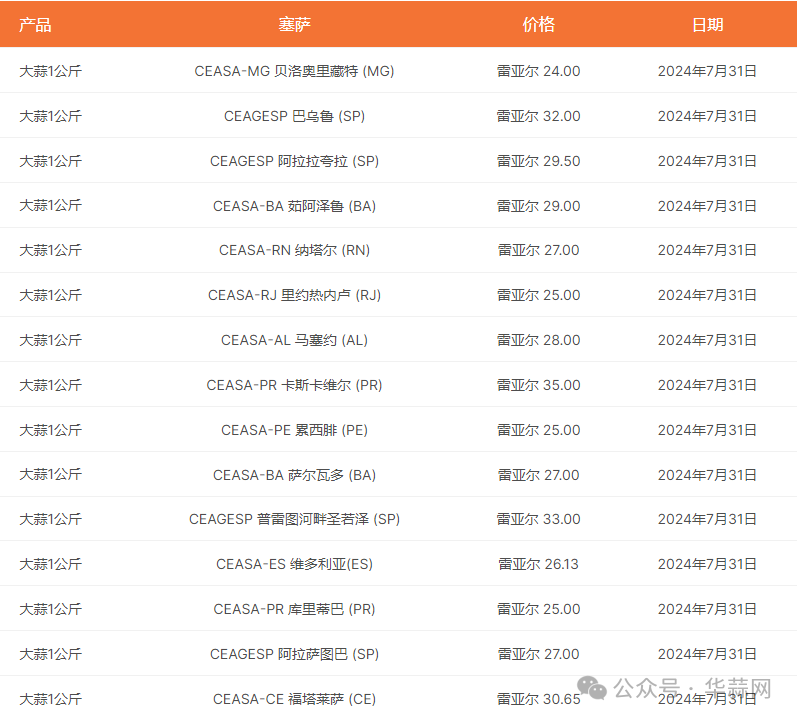Click the date in the 累西腓 (PE) row
The width and height of the screenshot is (797, 720).
(x=707, y=430)
